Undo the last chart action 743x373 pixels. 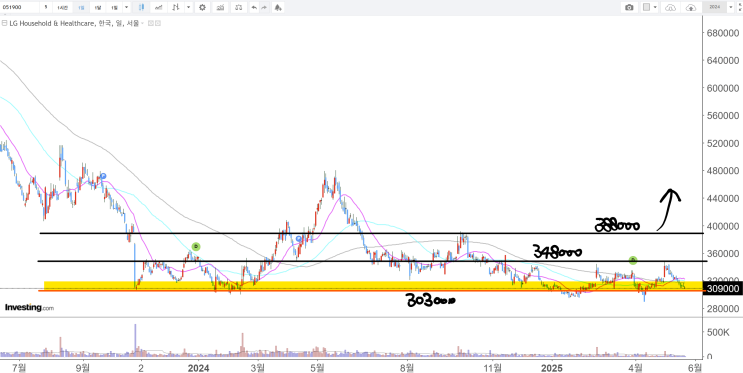click(x=254, y=7)
